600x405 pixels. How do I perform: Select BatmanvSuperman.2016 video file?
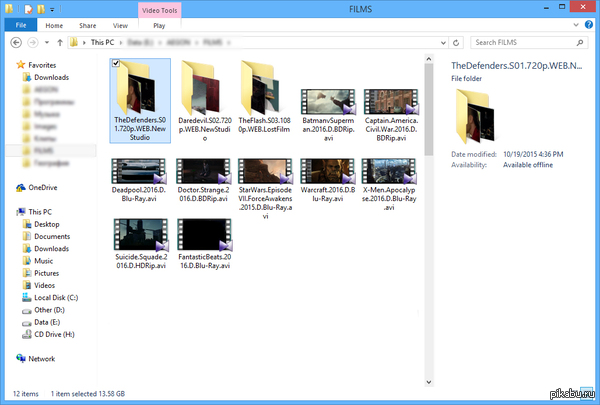point(328,115)
